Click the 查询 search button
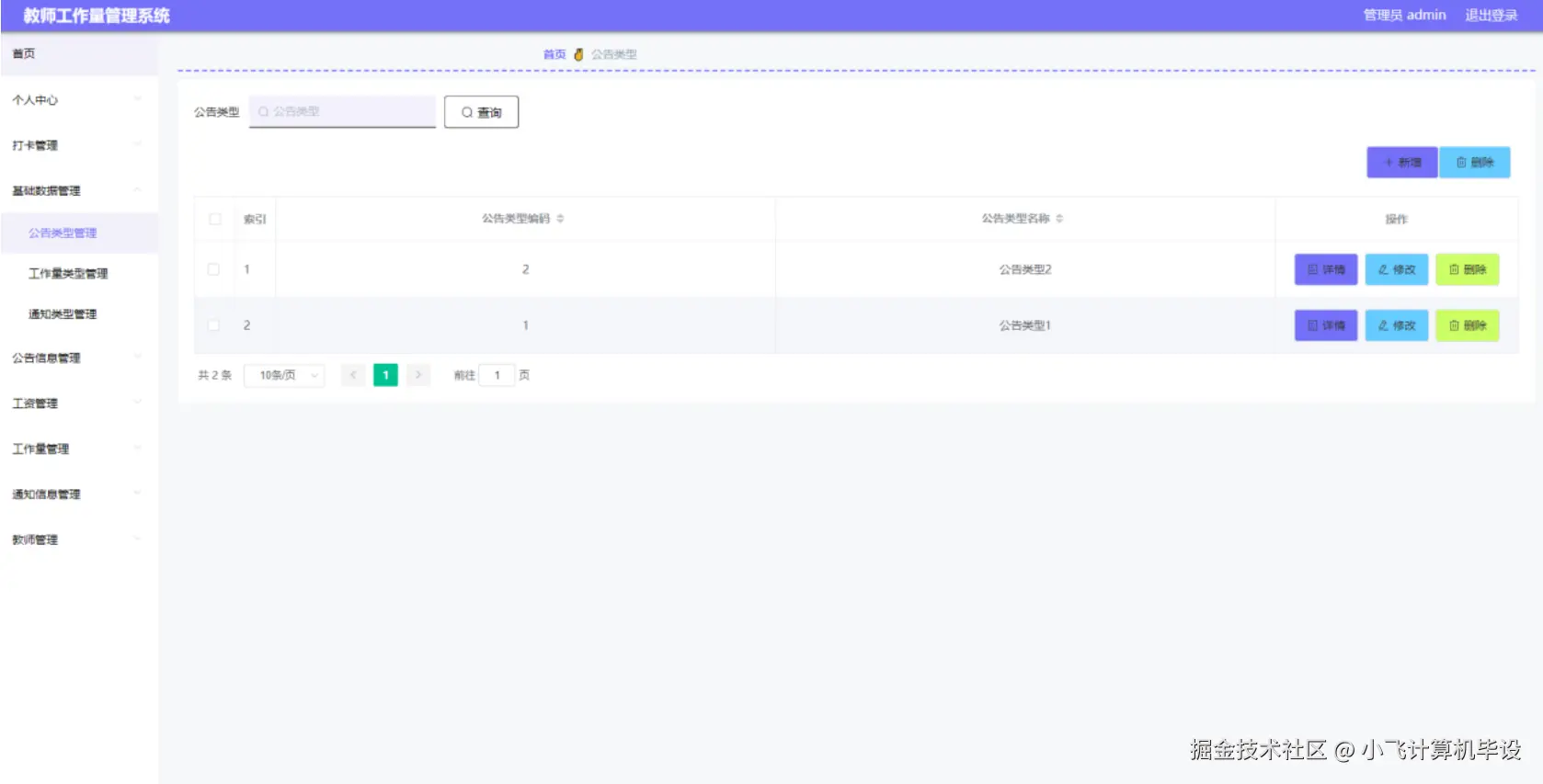Viewport: 1543px width, 784px height. coord(481,112)
